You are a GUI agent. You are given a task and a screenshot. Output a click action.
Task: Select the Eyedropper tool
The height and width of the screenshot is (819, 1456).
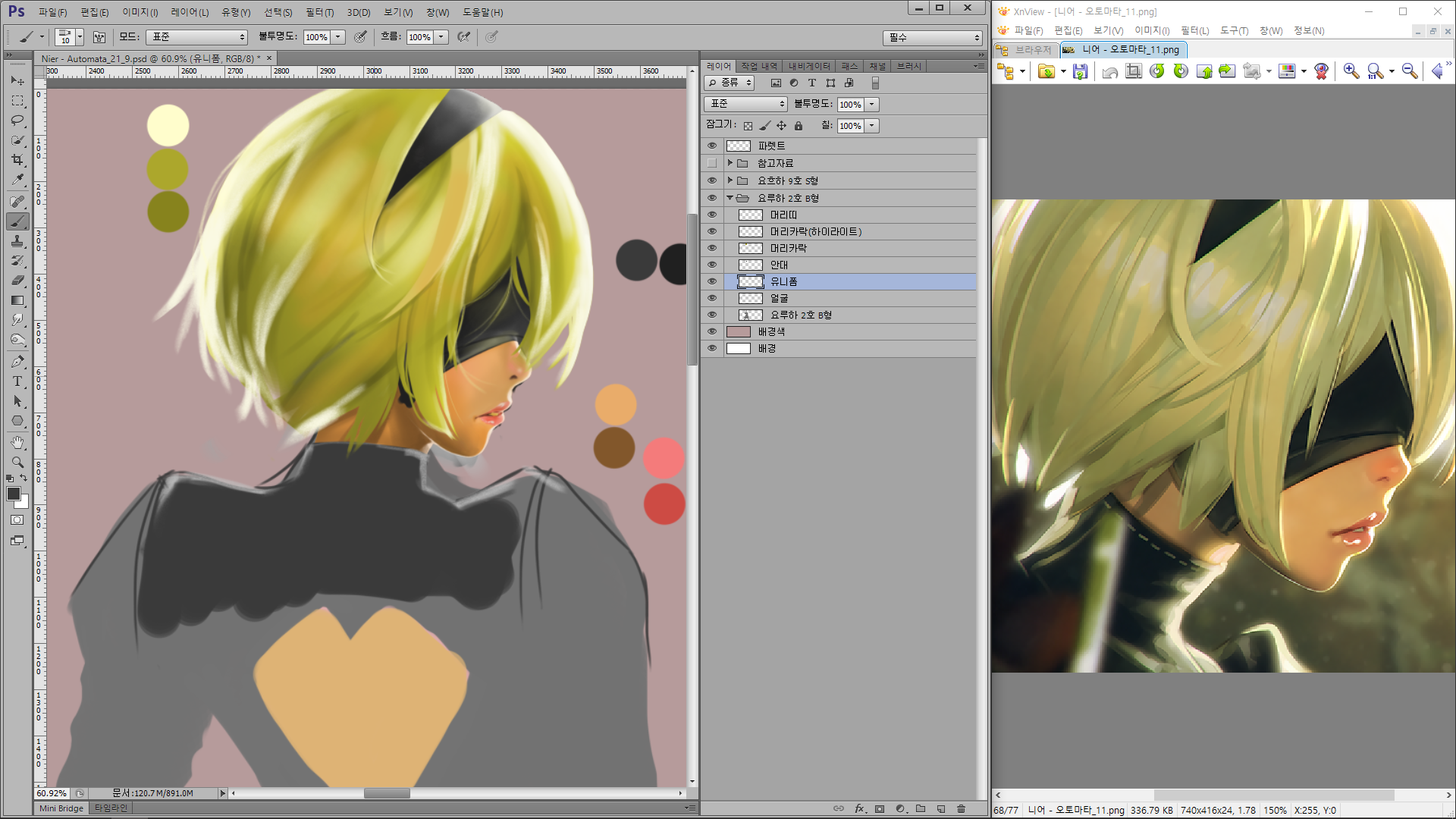point(17,180)
